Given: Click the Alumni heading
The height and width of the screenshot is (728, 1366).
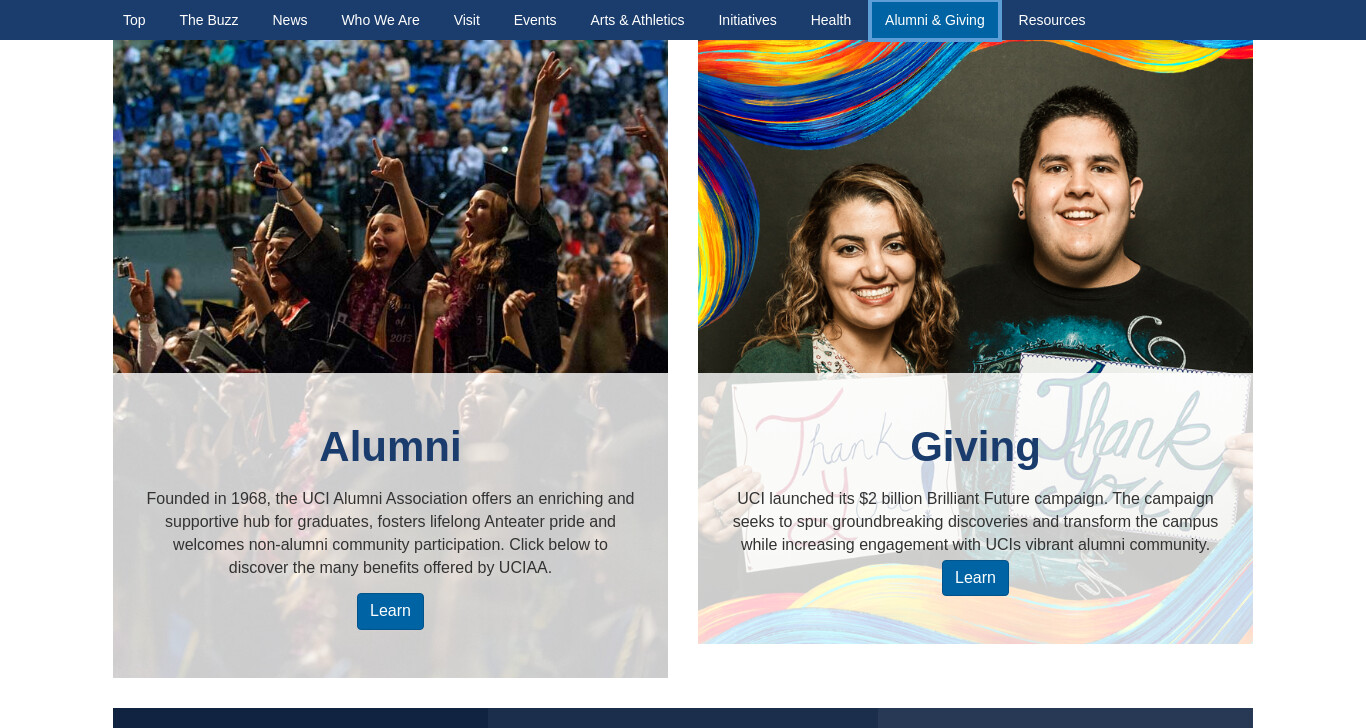Looking at the screenshot, I should coord(390,446).
